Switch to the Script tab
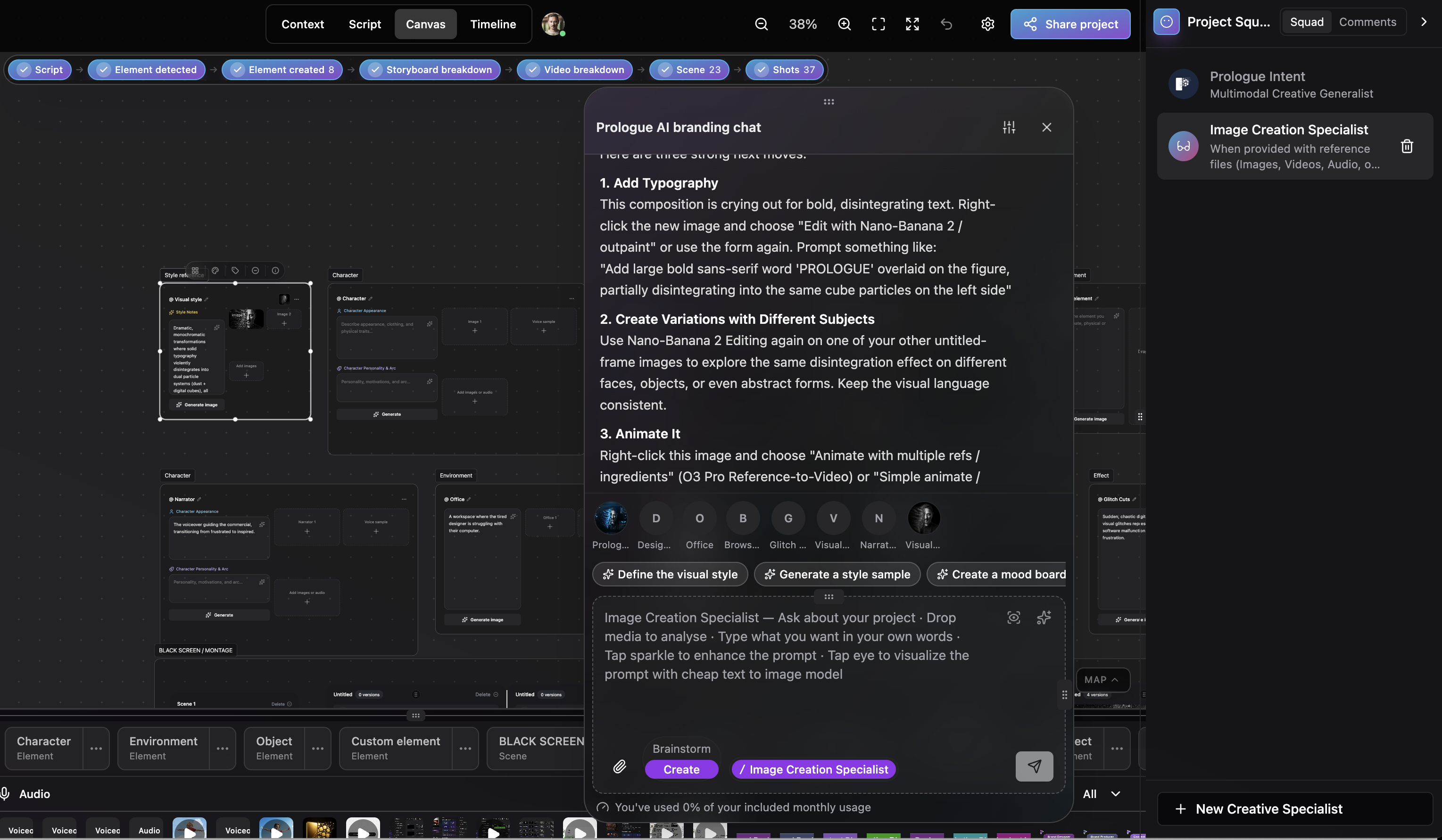This screenshot has height=840, width=1442. click(365, 24)
